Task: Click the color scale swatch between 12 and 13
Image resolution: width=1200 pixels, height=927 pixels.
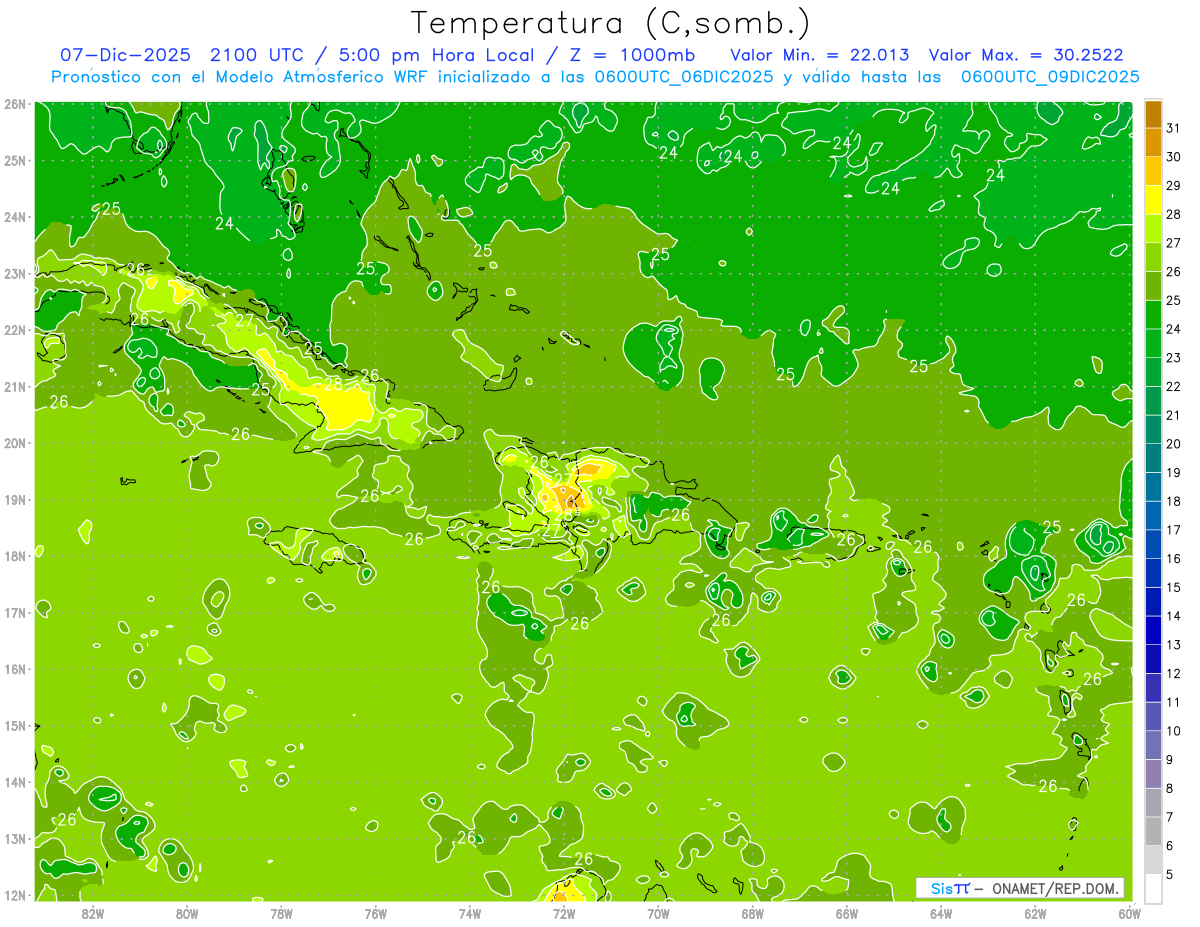Action: [1153, 658]
